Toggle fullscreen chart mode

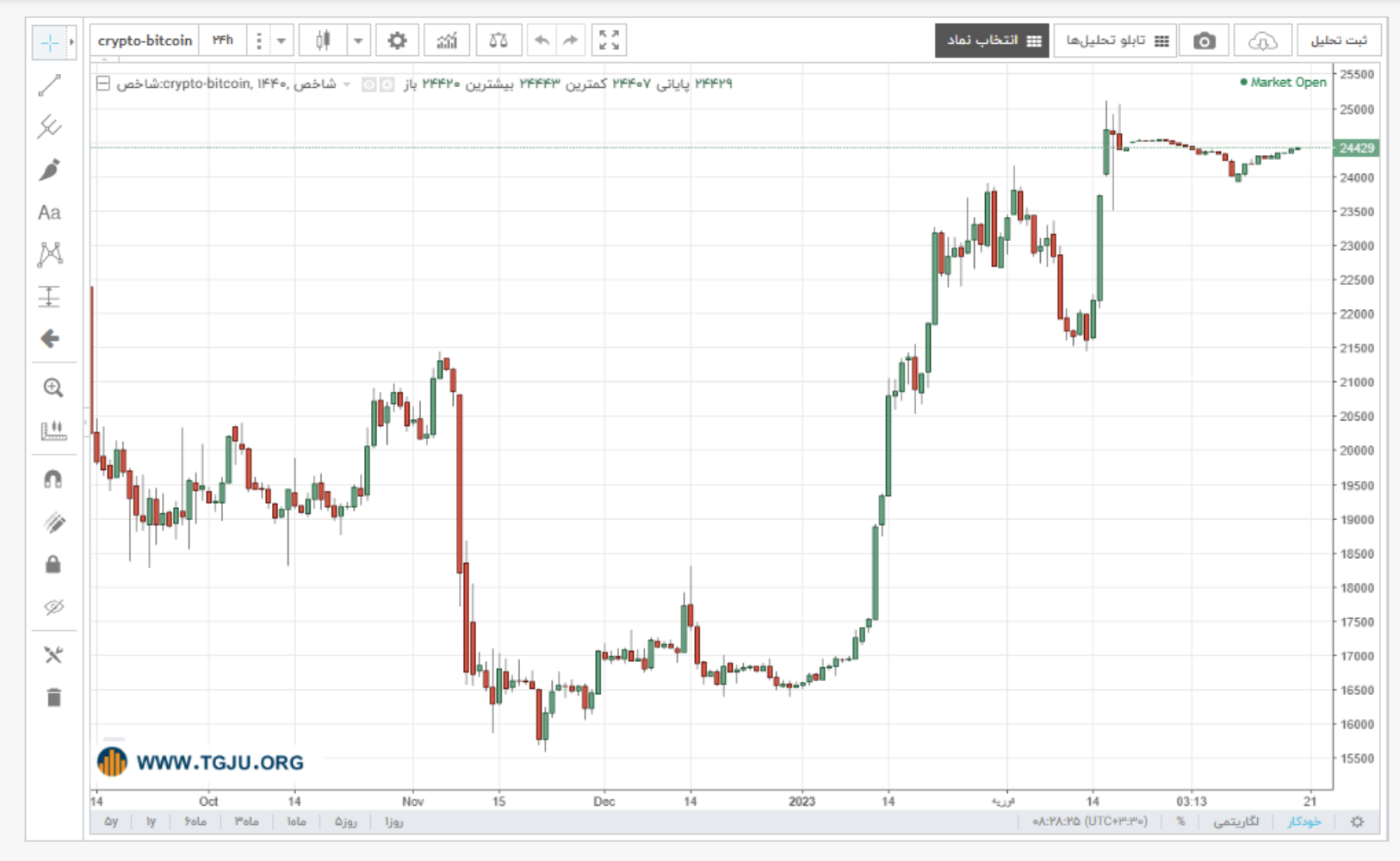[609, 40]
